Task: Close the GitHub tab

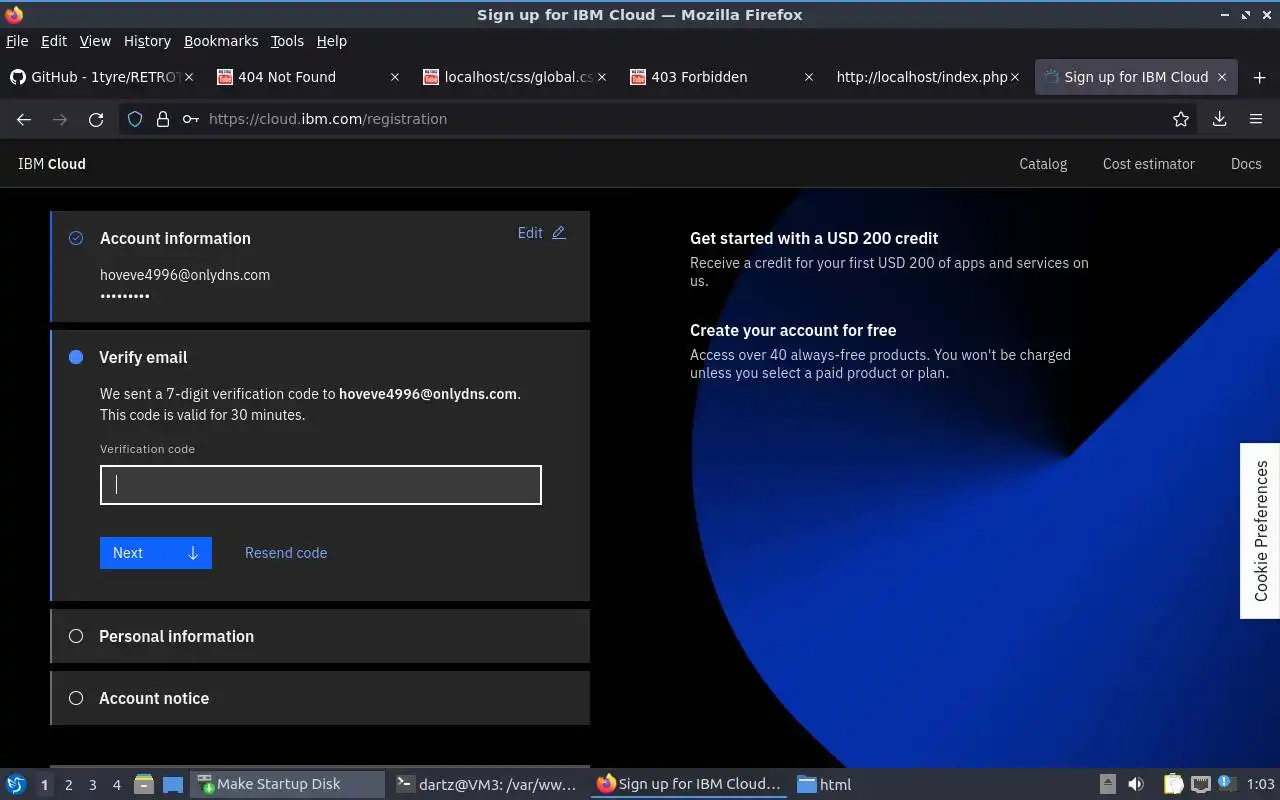Action: pyautogui.click(x=189, y=77)
